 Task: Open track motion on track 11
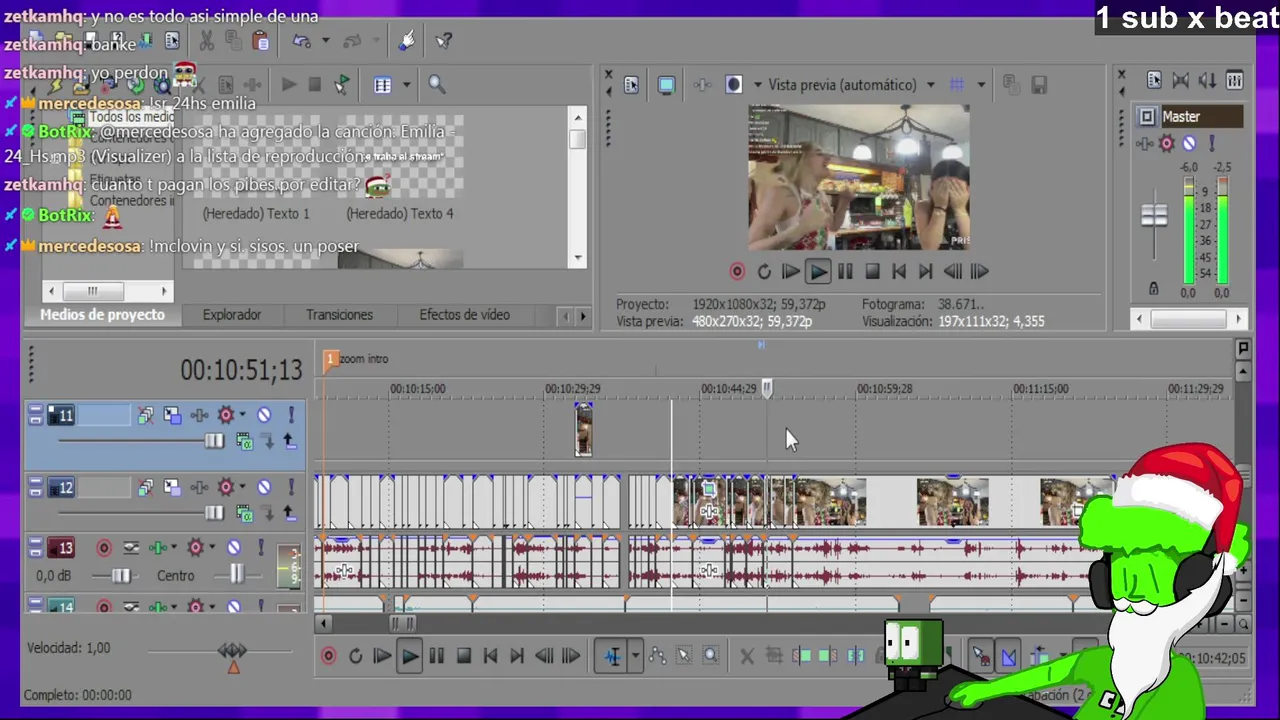(x=172, y=415)
